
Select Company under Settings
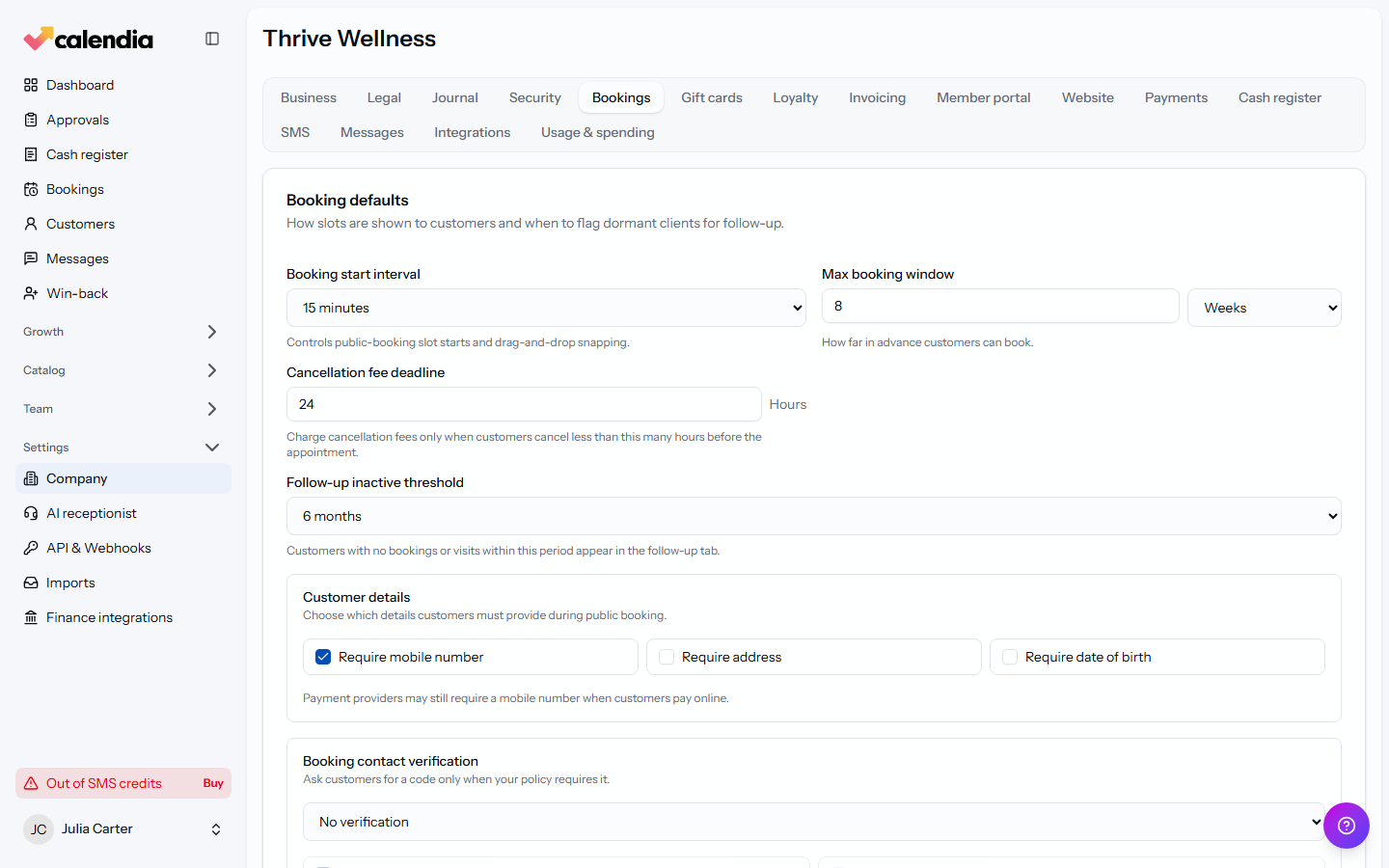tap(123, 478)
